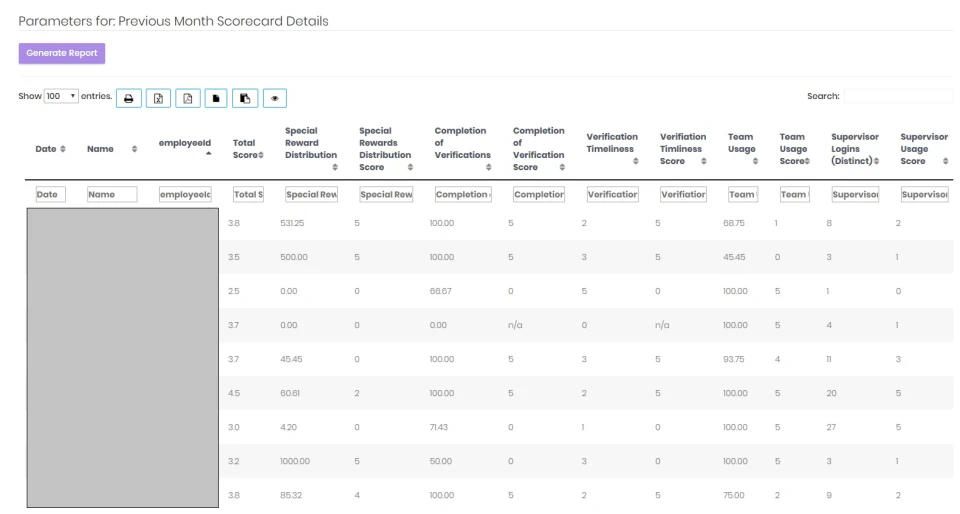The image size is (960, 514).
Task: Click the Name column filter field
Action: click(111, 194)
